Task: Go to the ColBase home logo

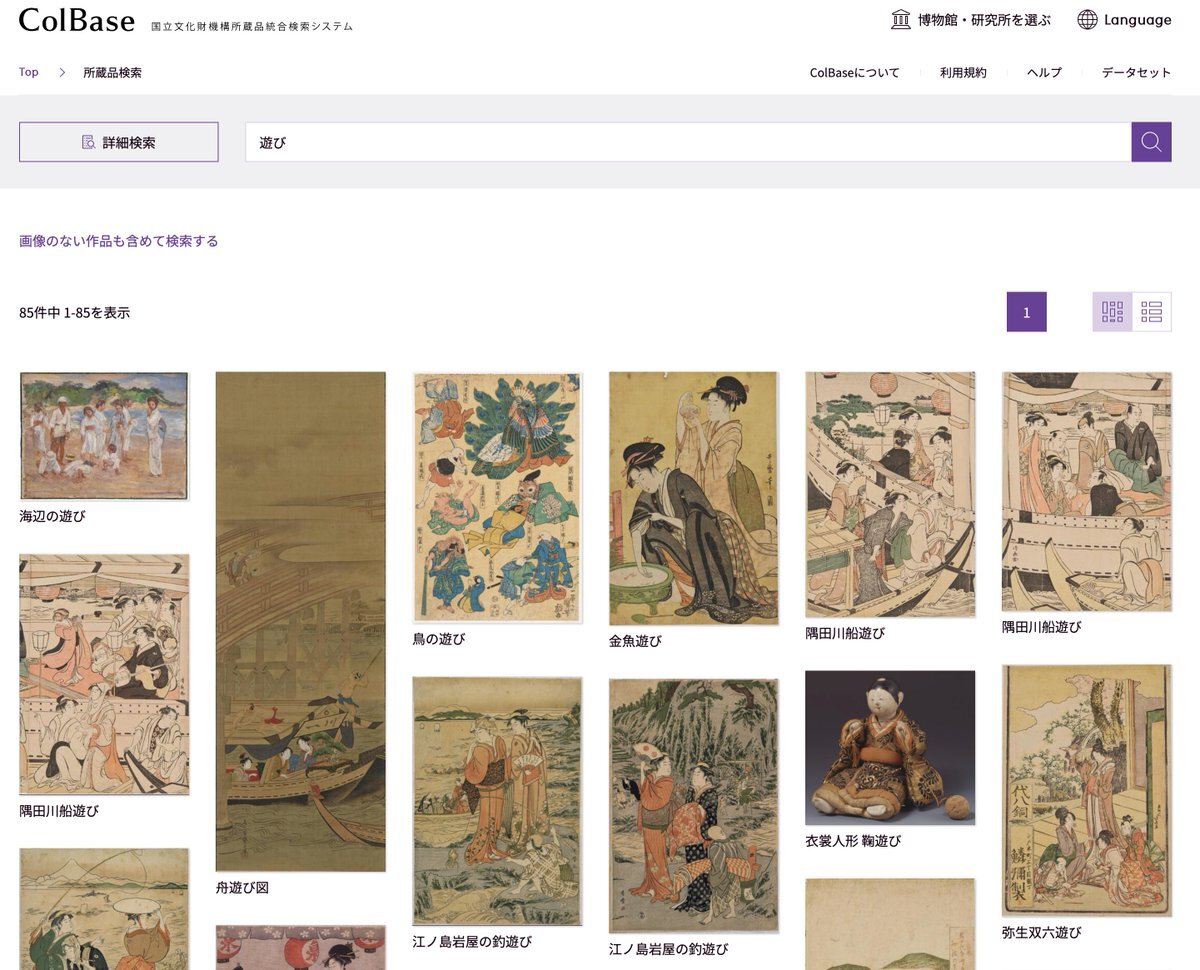Action: (x=76, y=20)
